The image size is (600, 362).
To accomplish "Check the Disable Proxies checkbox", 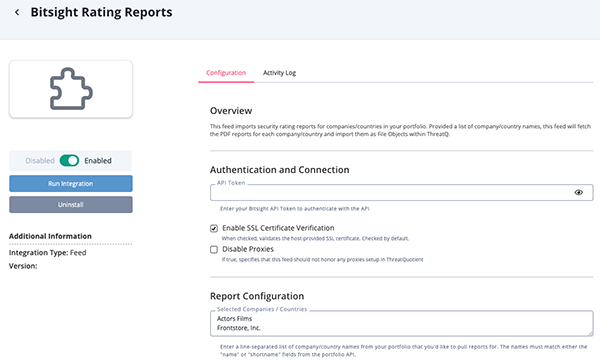I will 214,249.
